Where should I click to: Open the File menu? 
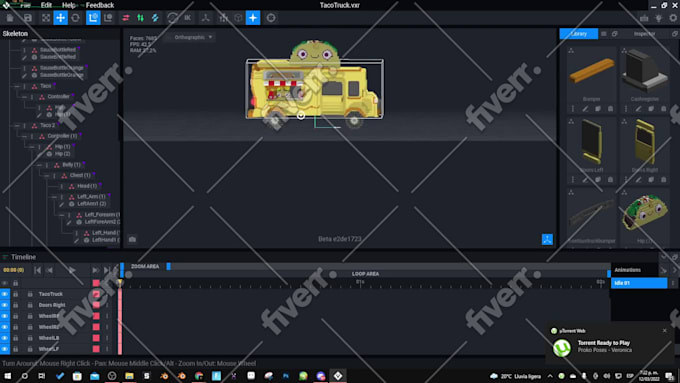pos(25,5)
